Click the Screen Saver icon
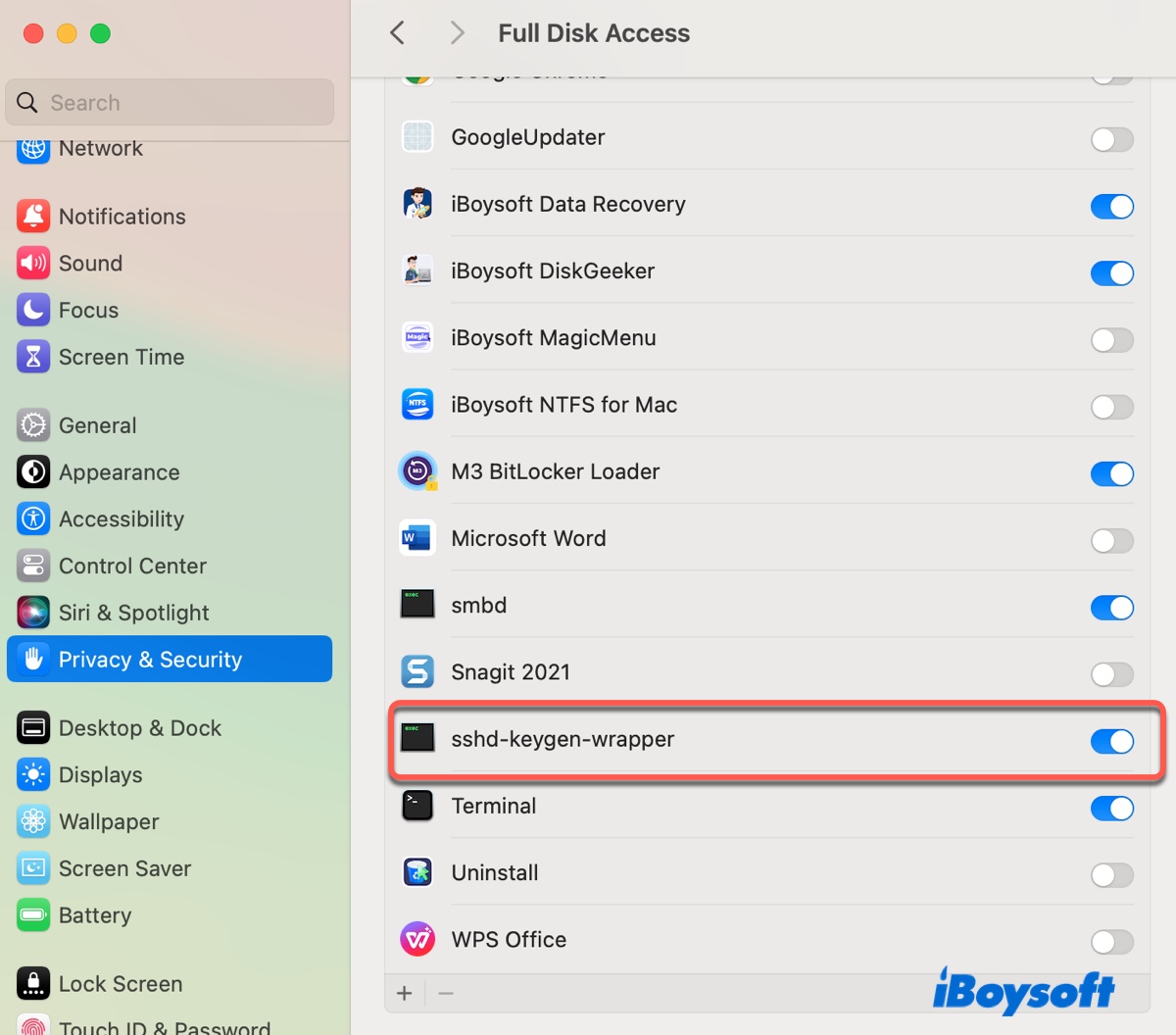Viewport: 1176px width, 1035px height. (33, 868)
